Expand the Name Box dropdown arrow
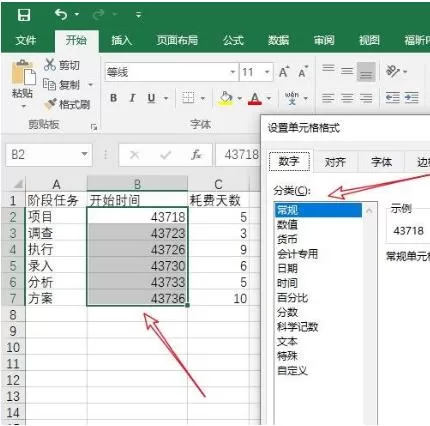 tap(85, 154)
